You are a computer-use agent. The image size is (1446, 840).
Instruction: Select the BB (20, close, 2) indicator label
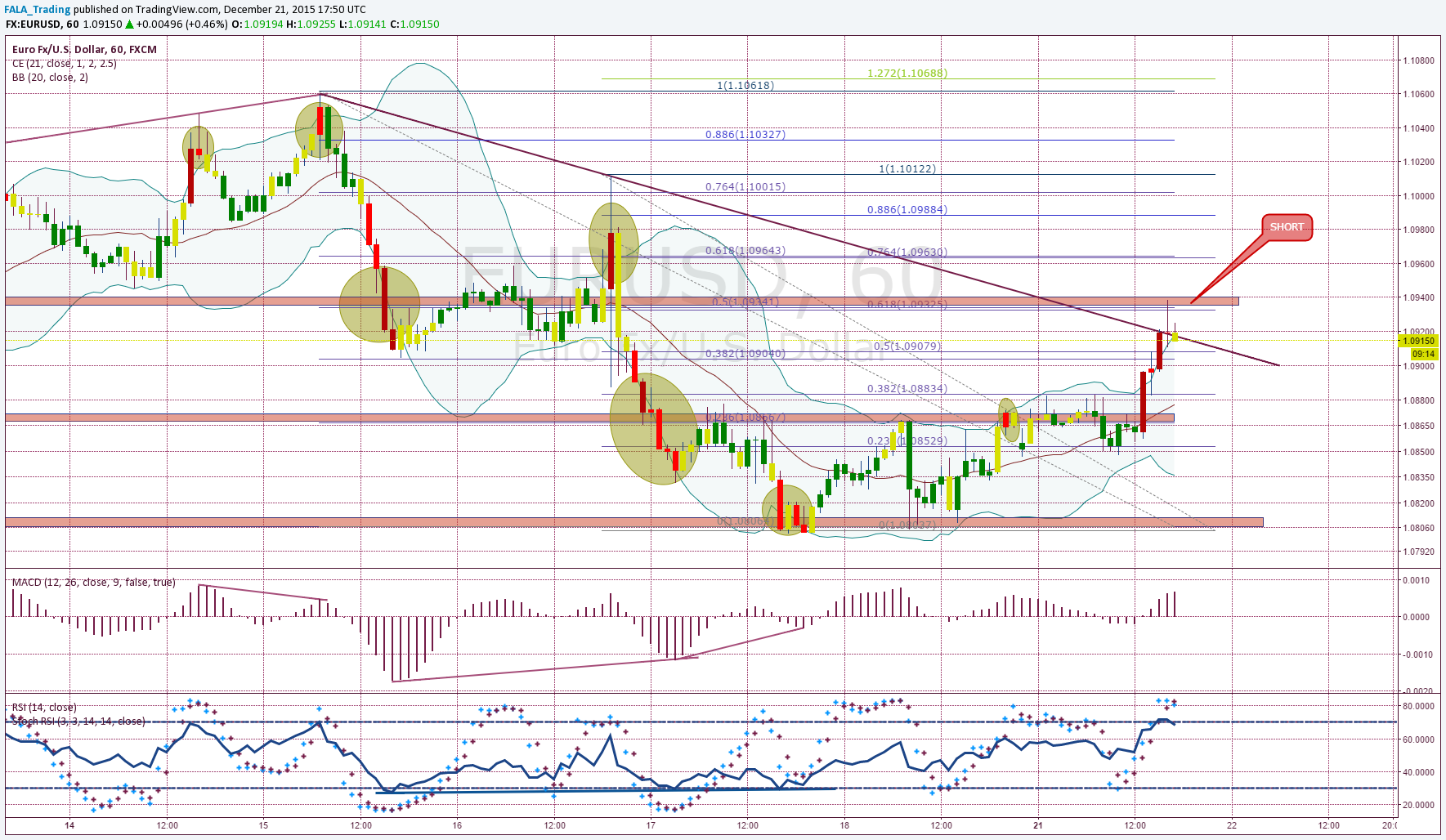[x=50, y=77]
